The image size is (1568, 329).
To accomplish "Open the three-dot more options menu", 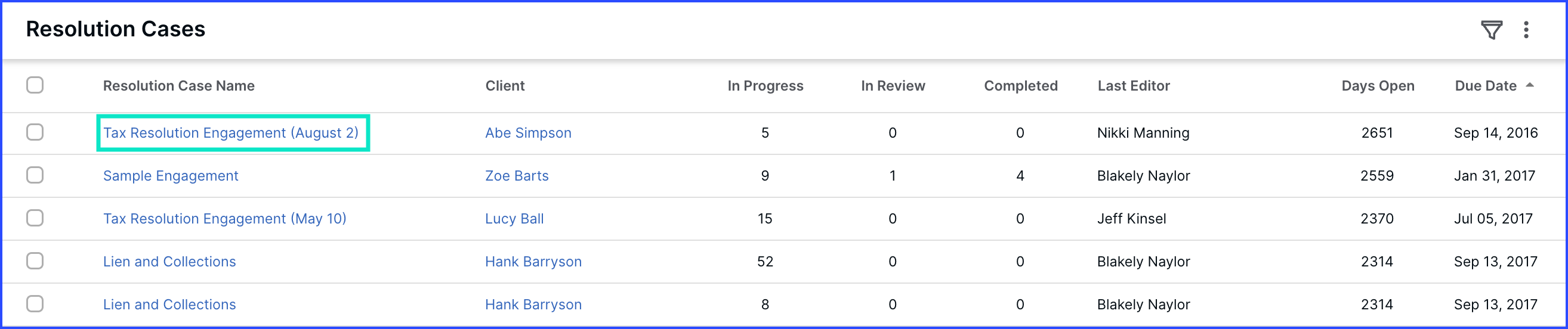I will (1526, 30).
